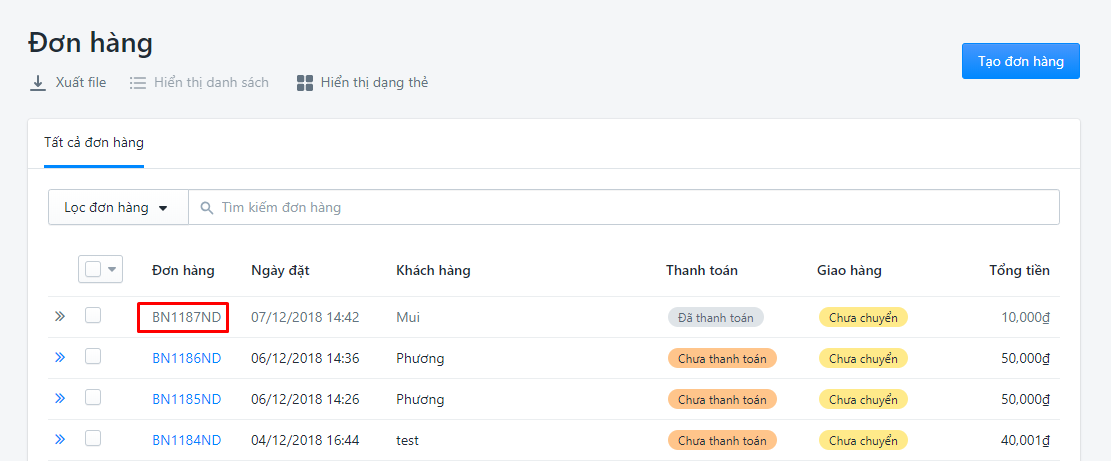1111x461 pixels.
Task: Click the Hiển thị dạng thẻ grid icon
Action: pos(305,83)
